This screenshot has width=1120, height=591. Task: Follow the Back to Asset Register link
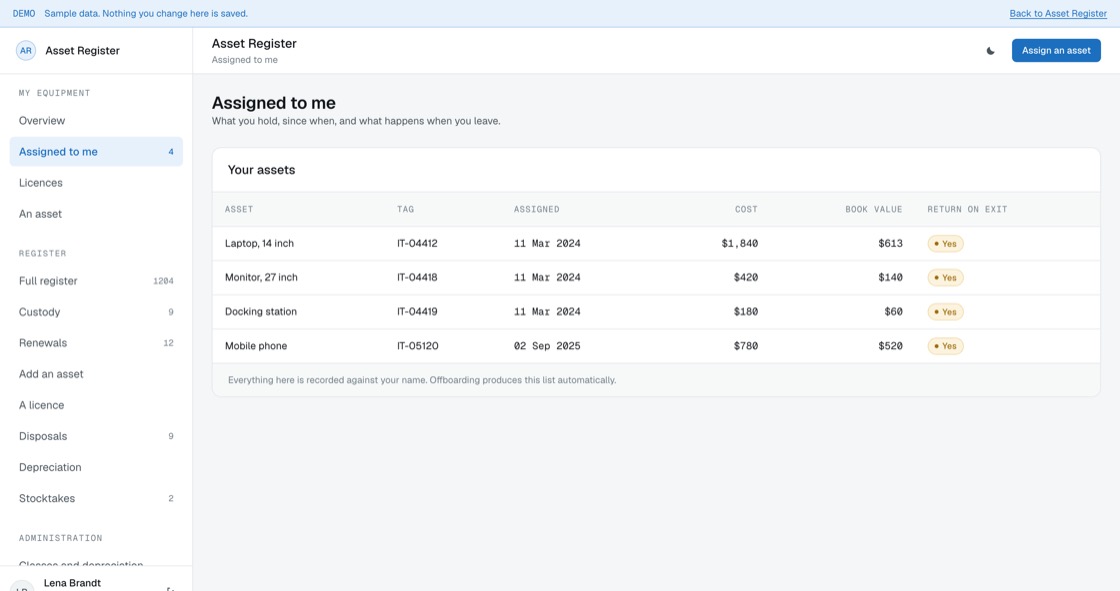pos(1058,14)
